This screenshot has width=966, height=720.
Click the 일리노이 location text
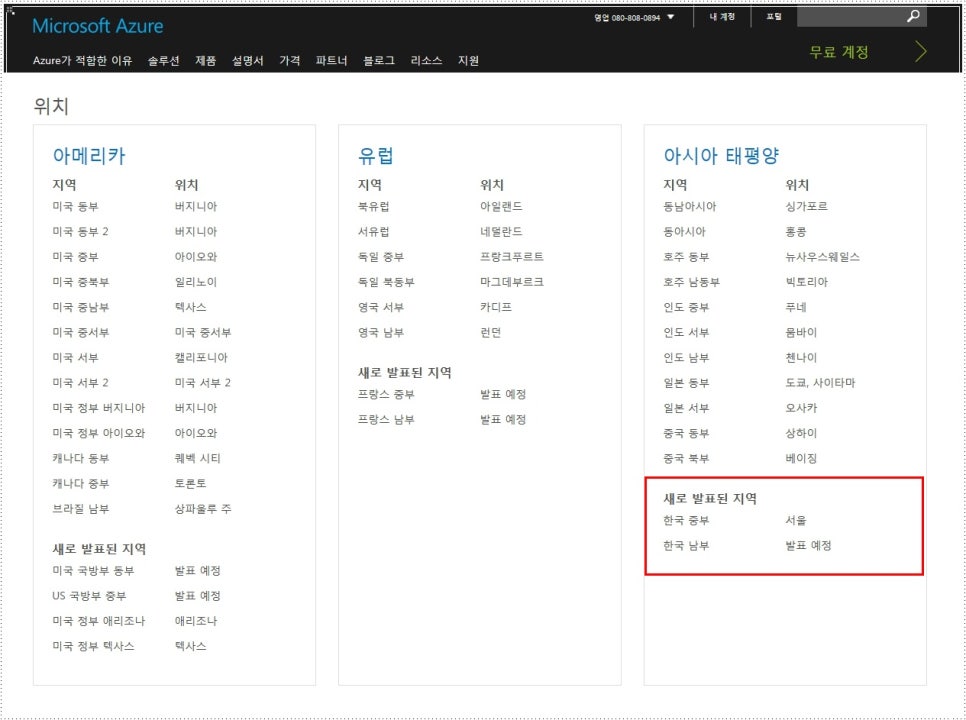tap(196, 282)
